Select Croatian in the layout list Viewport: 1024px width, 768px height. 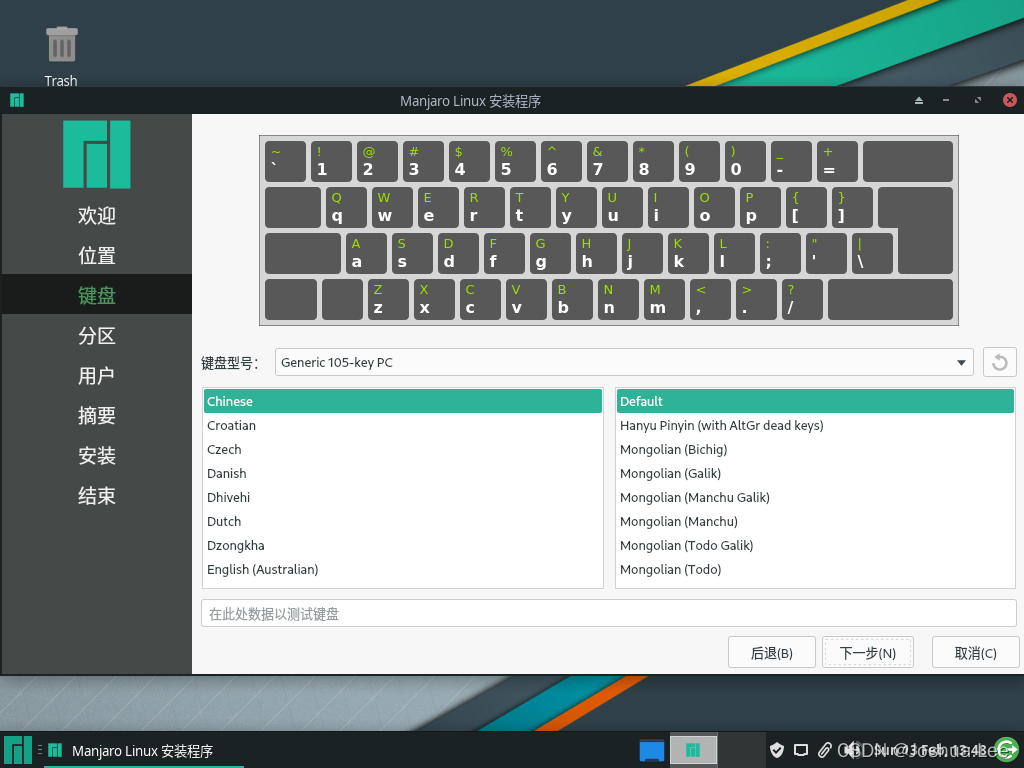[x=403, y=425]
